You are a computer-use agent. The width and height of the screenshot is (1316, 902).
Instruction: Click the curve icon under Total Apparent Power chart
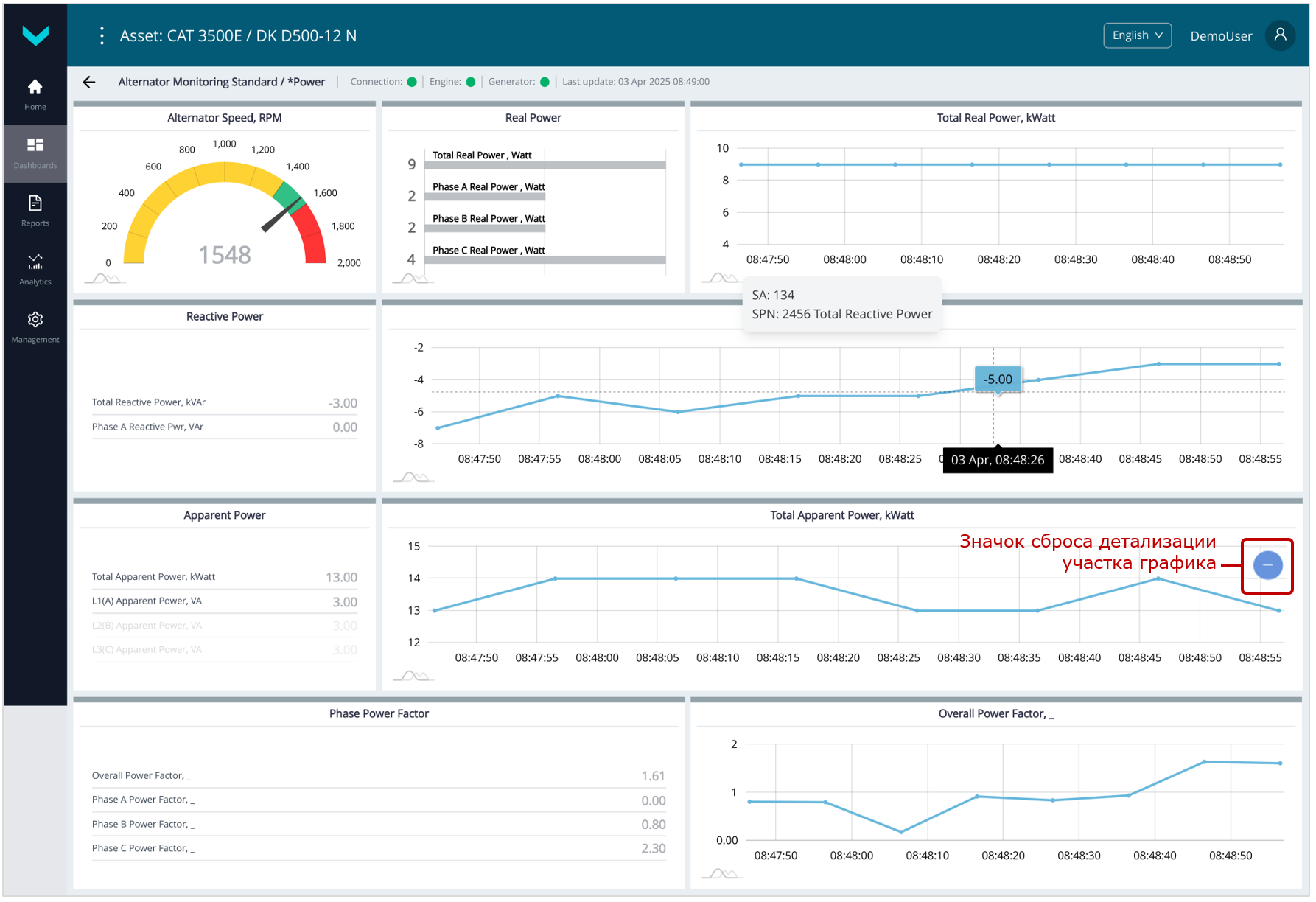click(413, 676)
